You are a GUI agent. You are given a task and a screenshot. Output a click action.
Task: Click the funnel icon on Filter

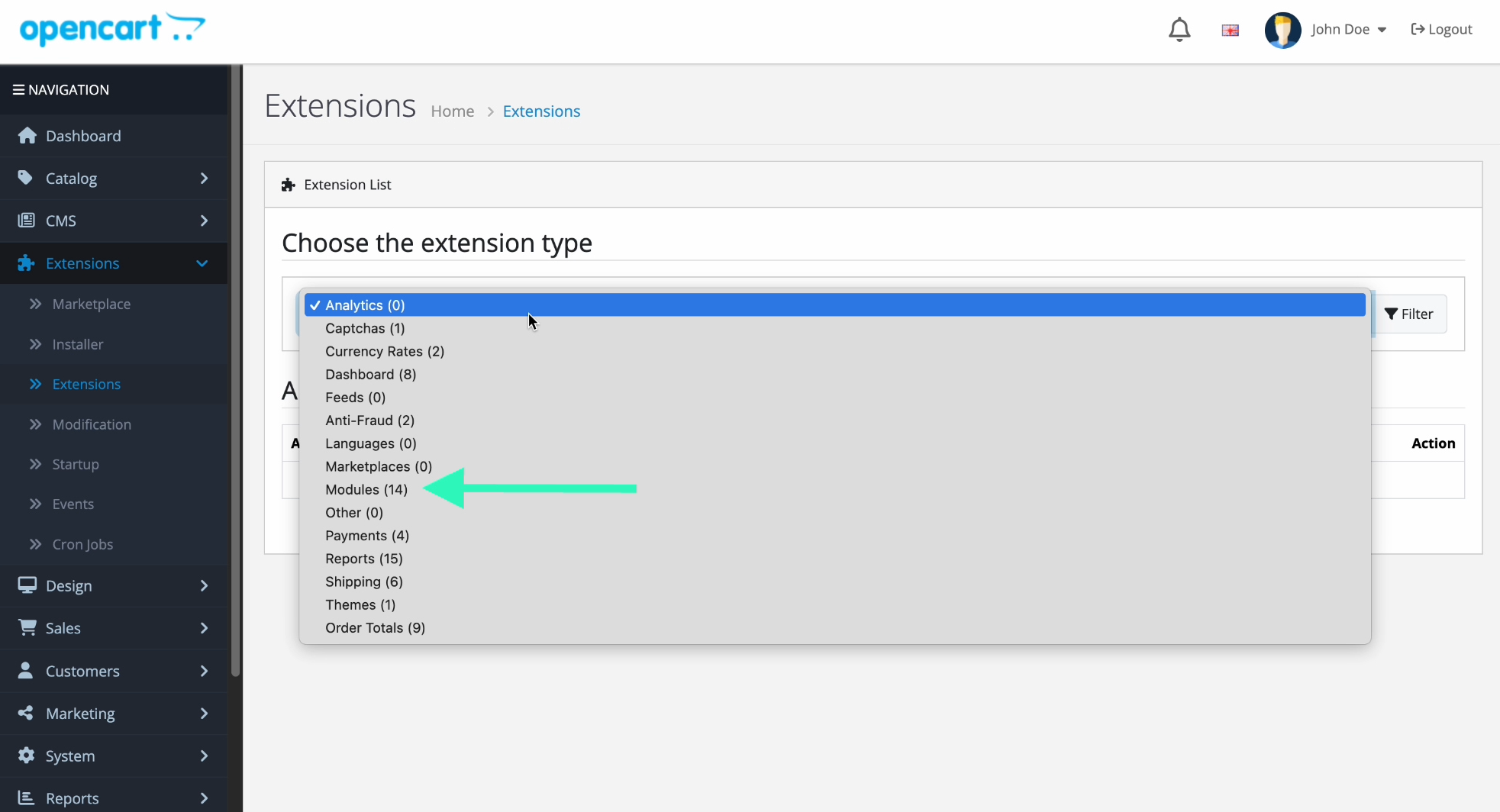pos(1391,314)
